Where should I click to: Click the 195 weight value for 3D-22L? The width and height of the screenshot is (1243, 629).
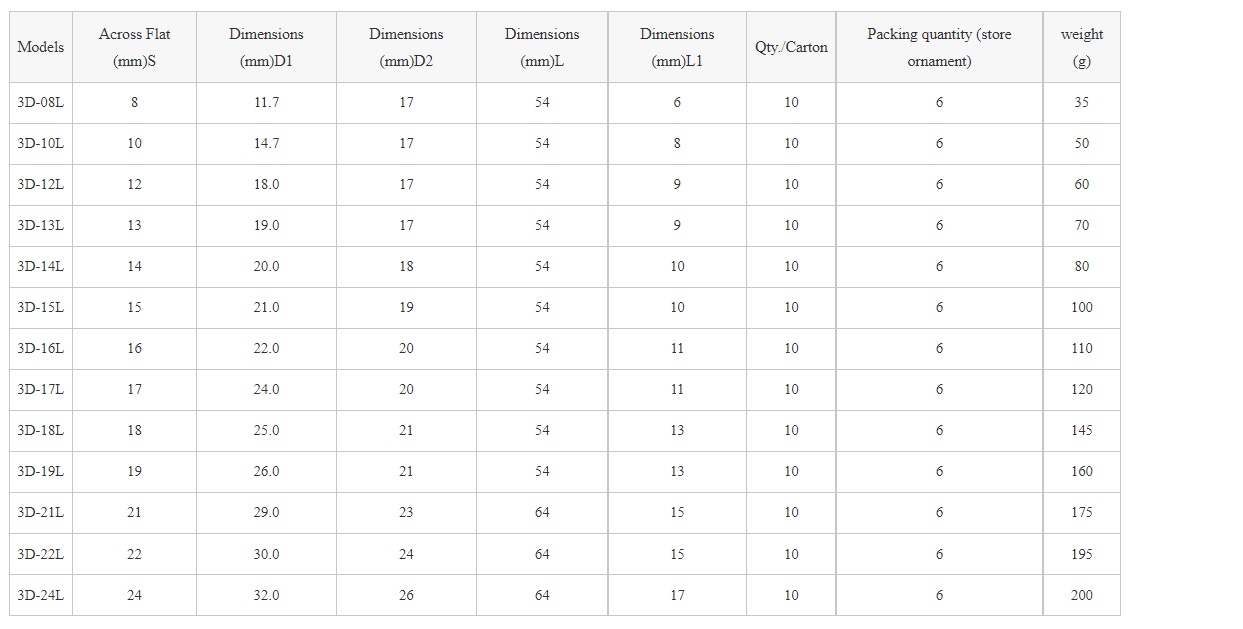(1081, 554)
